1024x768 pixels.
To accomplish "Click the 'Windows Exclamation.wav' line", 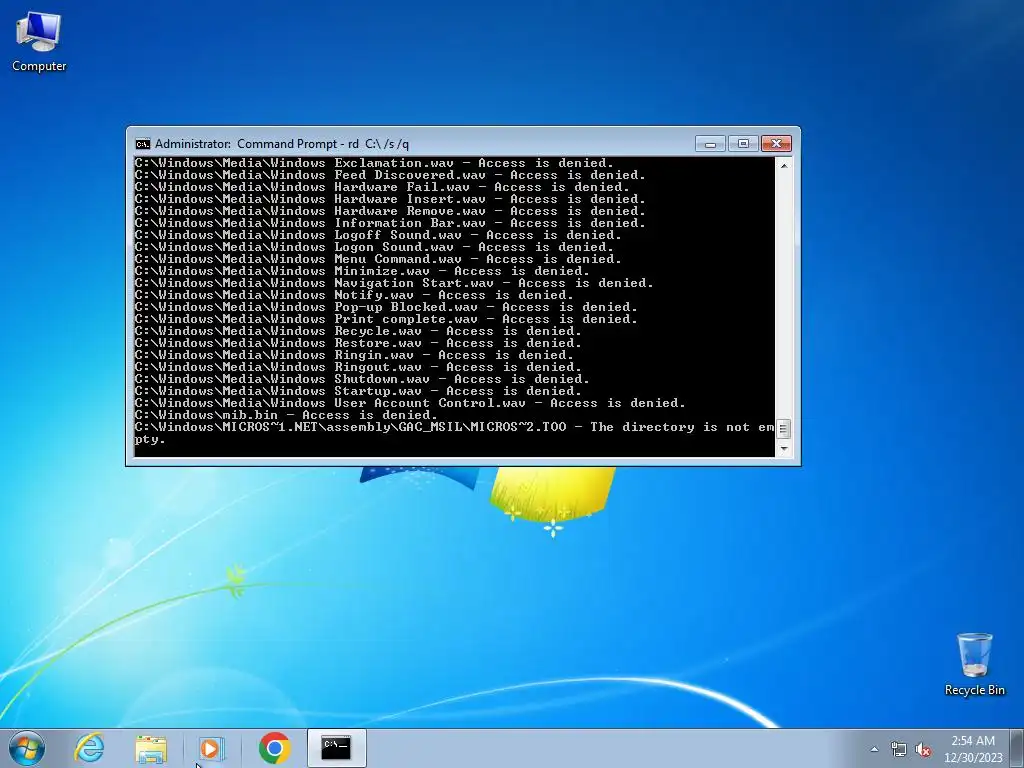I will [374, 163].
